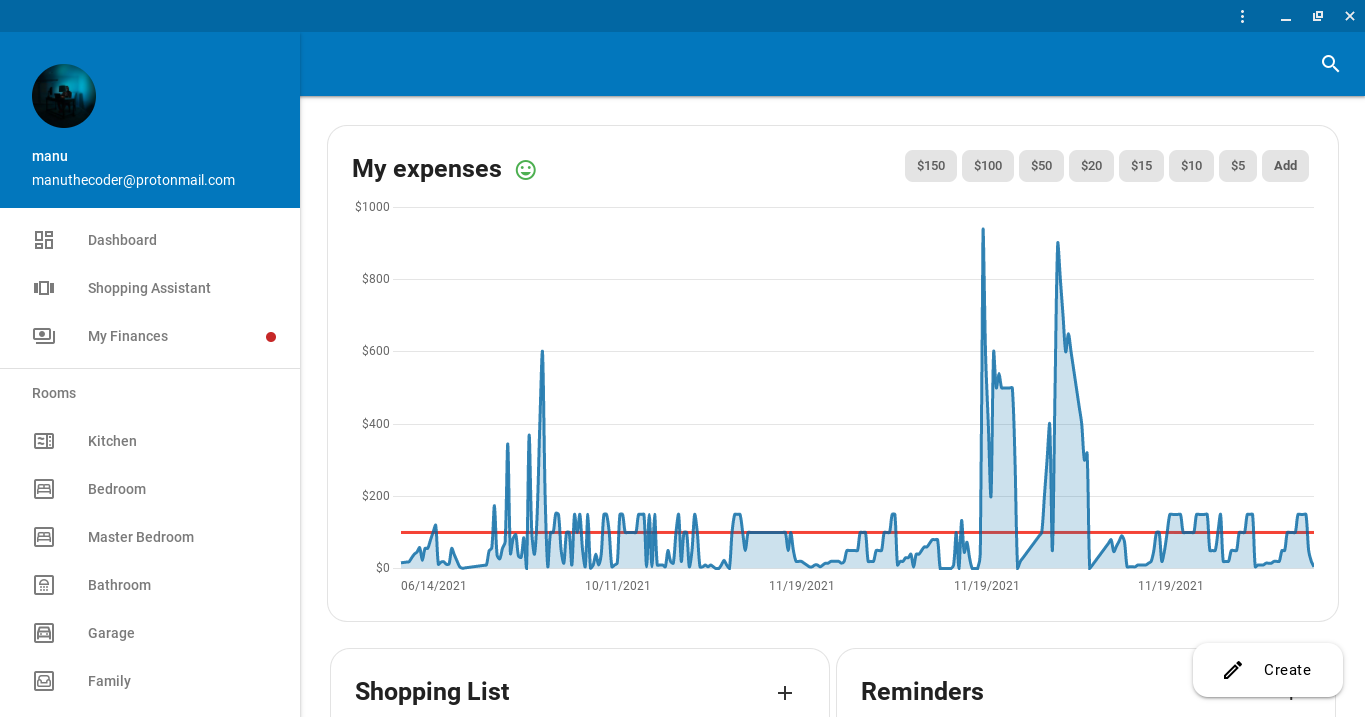Open search using the magnifier icon
This screenshot has width=1365, height=717.
[x=1330, y=63]
